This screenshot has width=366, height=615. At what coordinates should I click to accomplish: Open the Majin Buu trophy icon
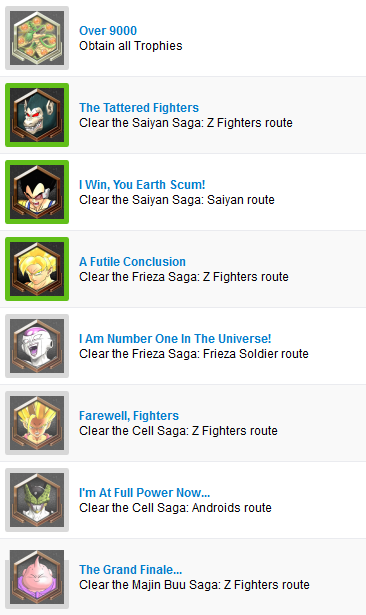pos(37,576)
